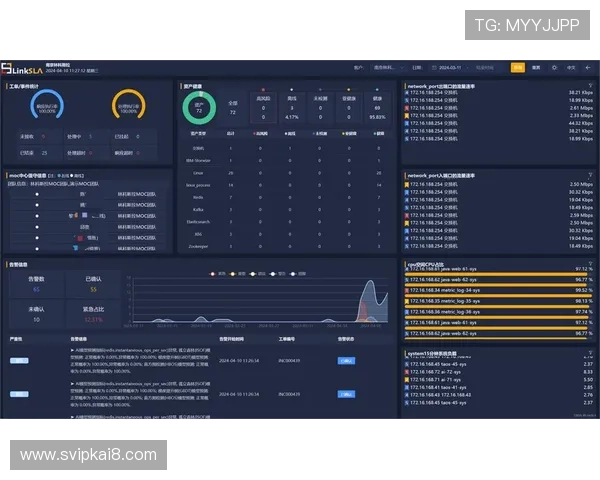Open settings via the gear icon
The image size is (600, 480).
pyautogui.click(x=552, y=68)
